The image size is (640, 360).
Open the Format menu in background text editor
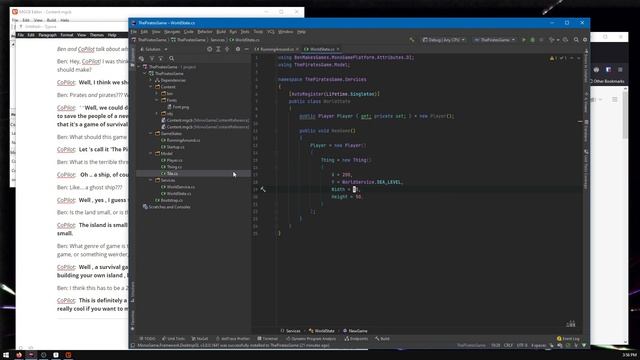(67, 35)
